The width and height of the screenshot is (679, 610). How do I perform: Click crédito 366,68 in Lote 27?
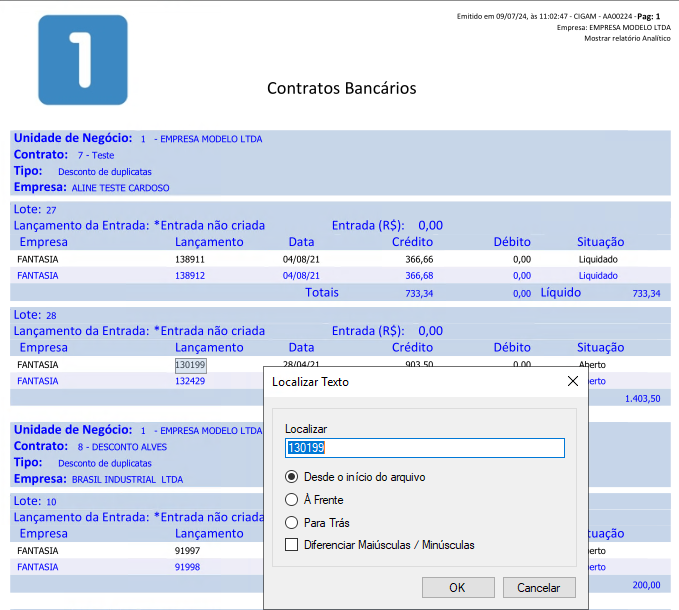tap(419, 276)
